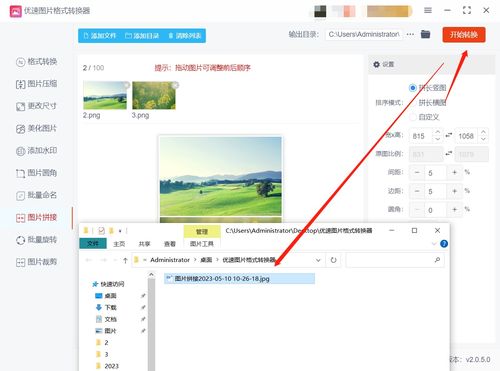Screen dimensions: 500x371
Task: Expand the Explorer ribbon chevron
Action: pyautogui.click(x=434, y=244)
